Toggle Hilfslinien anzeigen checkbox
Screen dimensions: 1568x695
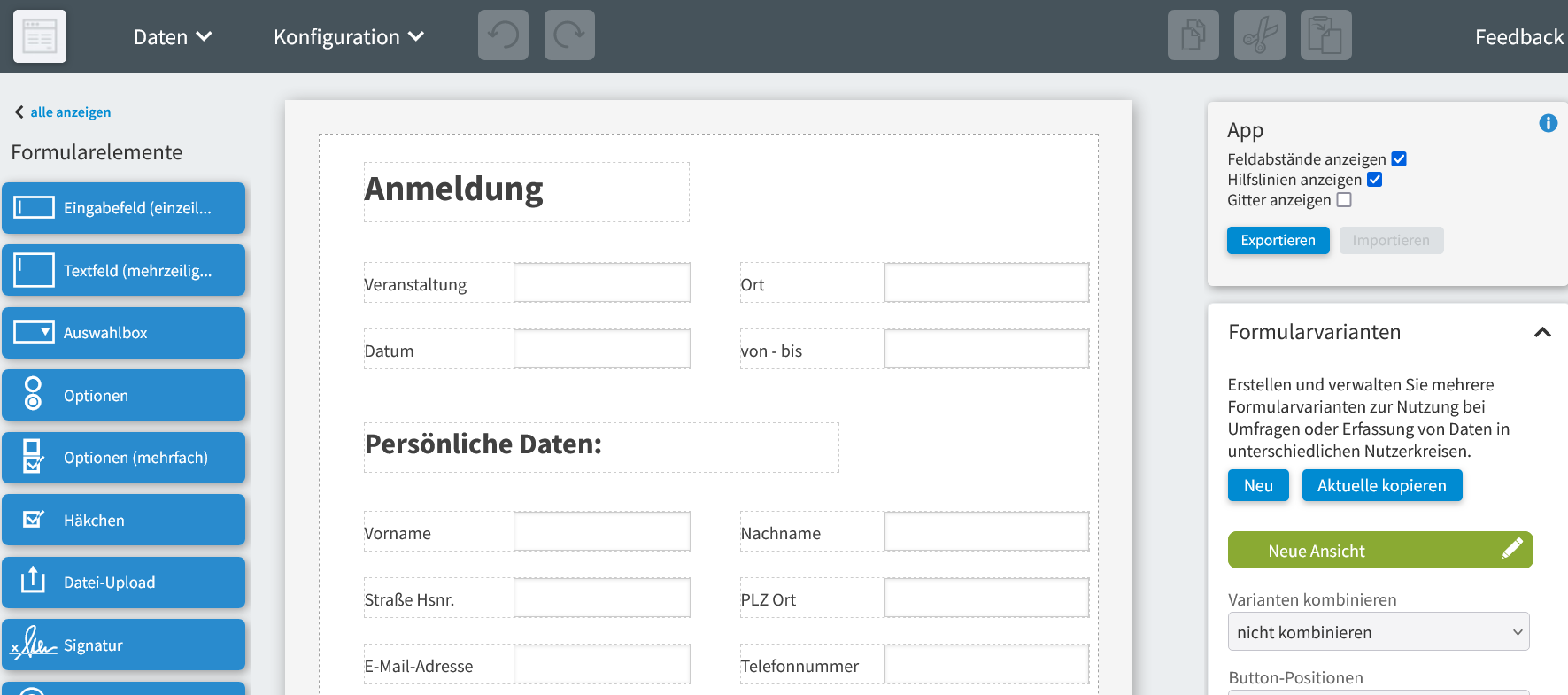pos(1375,180)
